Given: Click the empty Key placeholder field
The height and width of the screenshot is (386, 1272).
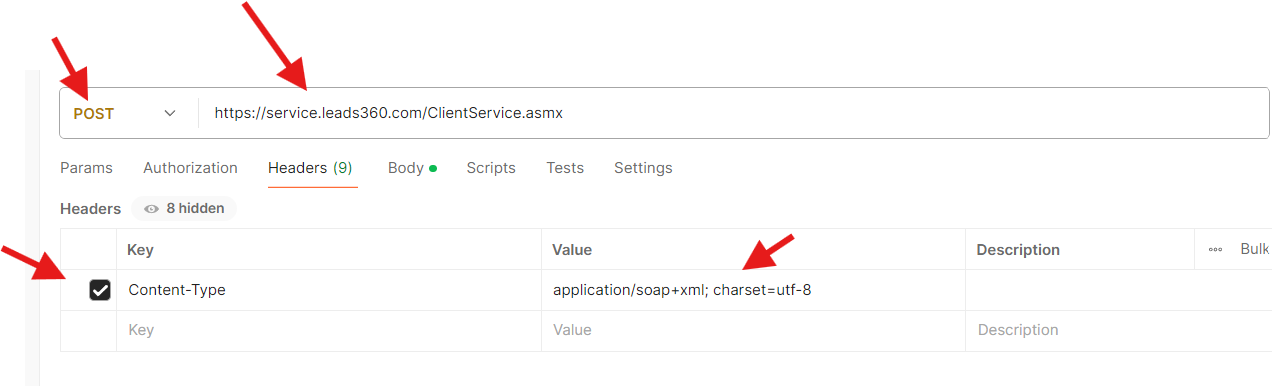Looking at the screenshot, I should (329, 330).
